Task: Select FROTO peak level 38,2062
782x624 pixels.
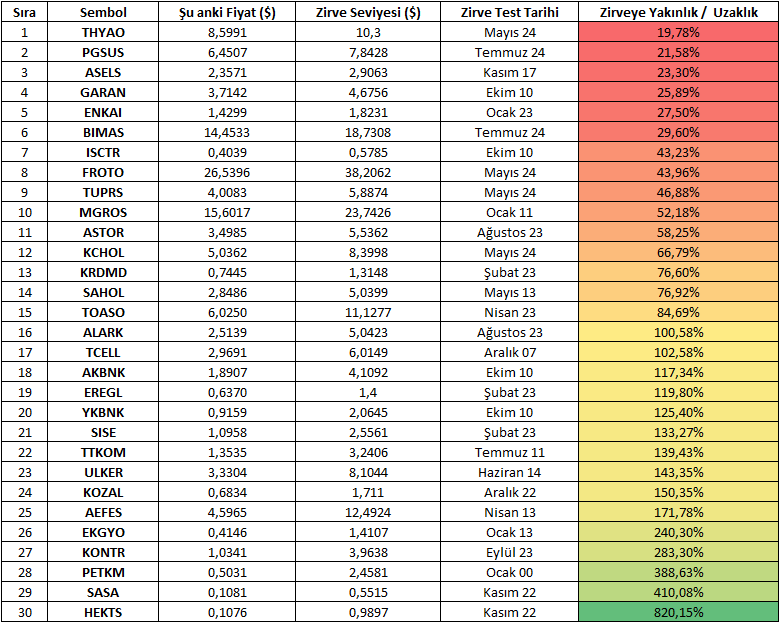Action: pos(368,173)
